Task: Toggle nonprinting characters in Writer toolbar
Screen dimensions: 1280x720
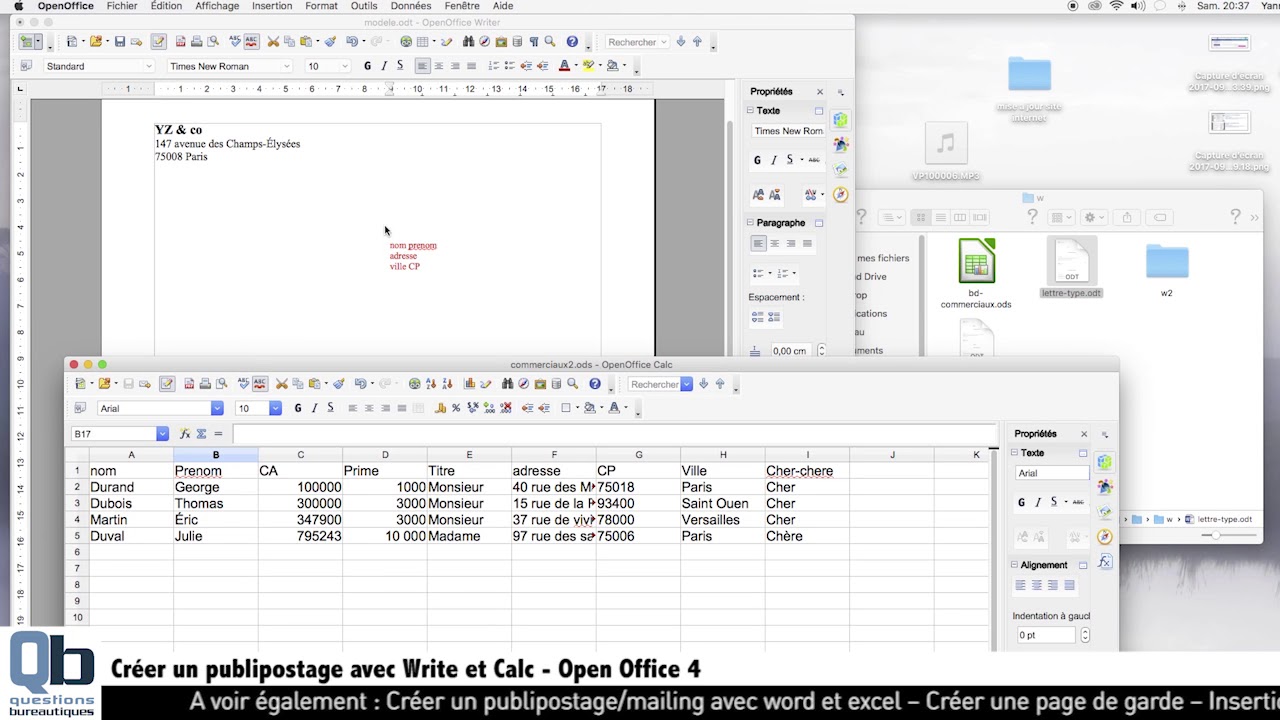Action: (x=534, y=41)
